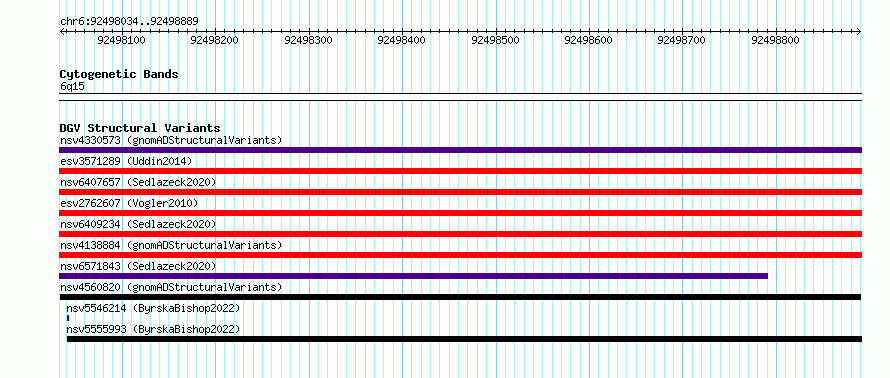Screen dimensions: 890x378
Task: Click the Cytogenetic Bands track title
Action: click(x=119, y=74)
